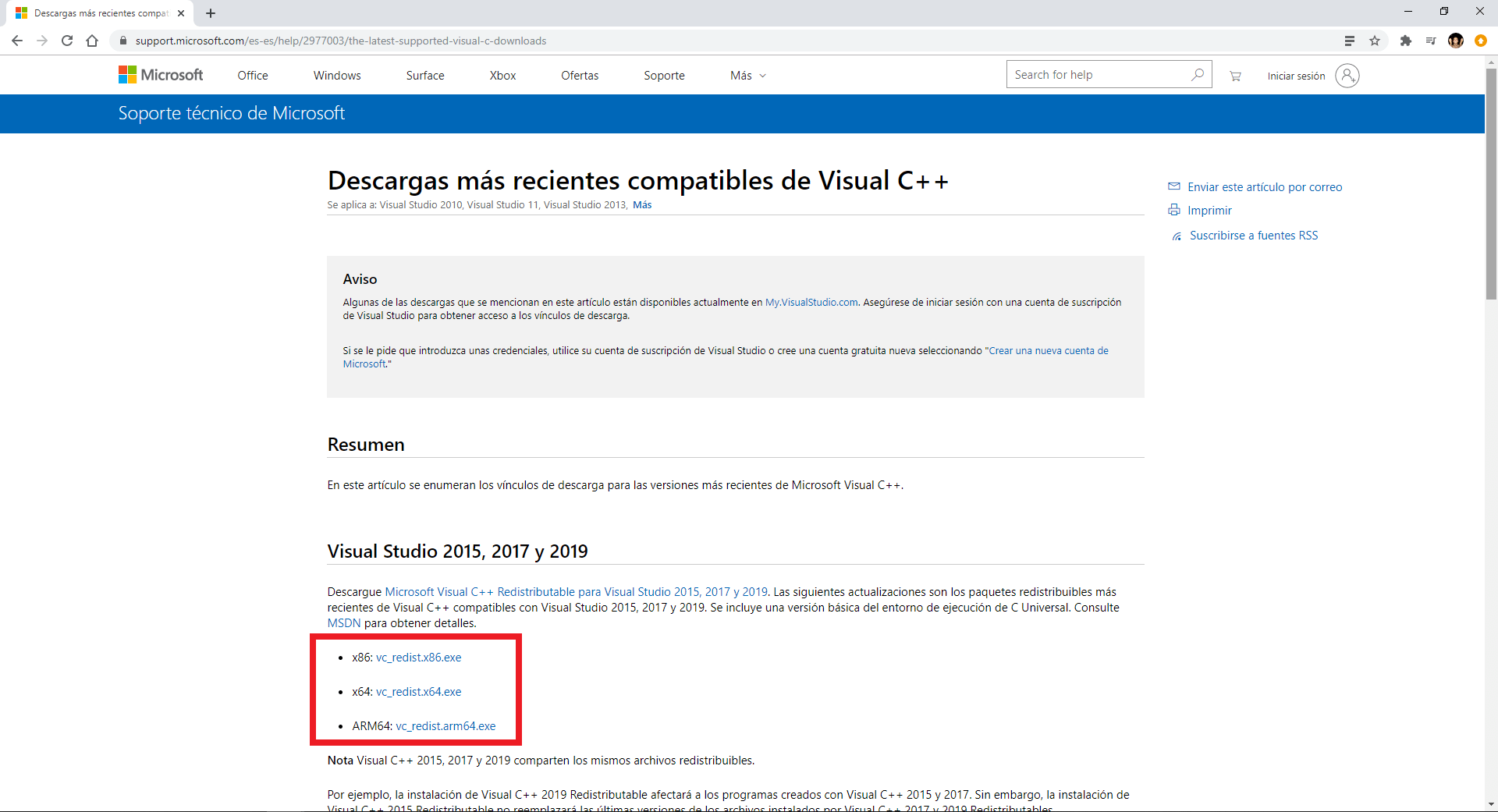1498x812 pixels.
Task: Click the padlock site info icon
Action: [123, 41]
